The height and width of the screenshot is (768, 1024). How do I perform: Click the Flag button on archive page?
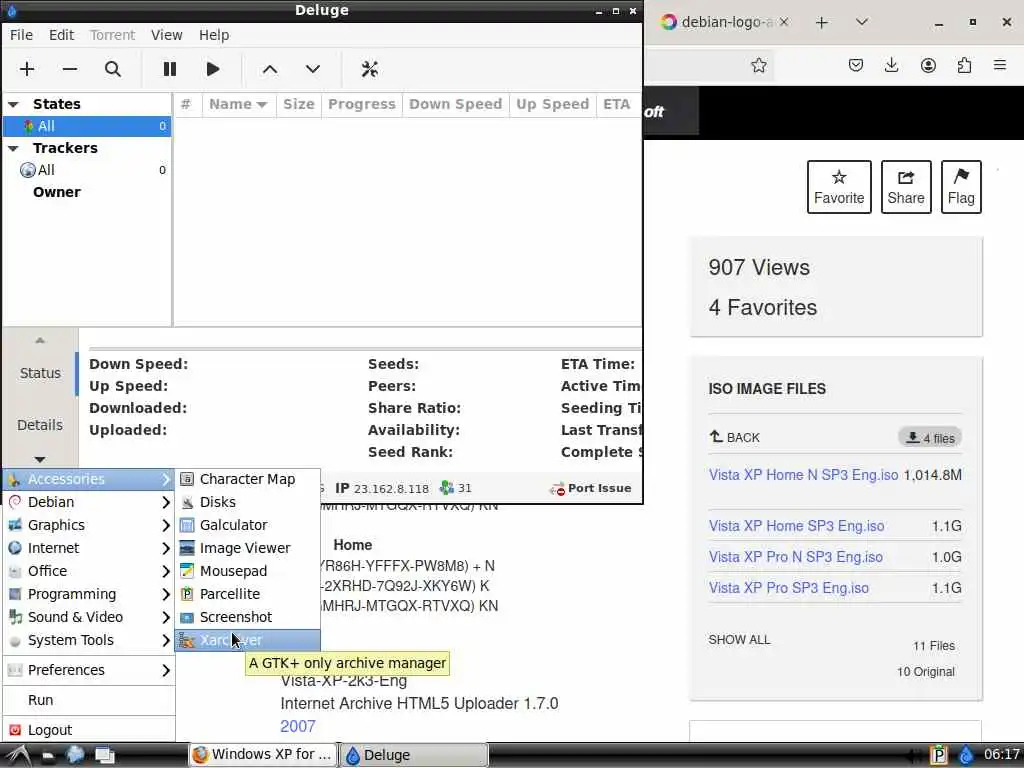click(961, 187)
